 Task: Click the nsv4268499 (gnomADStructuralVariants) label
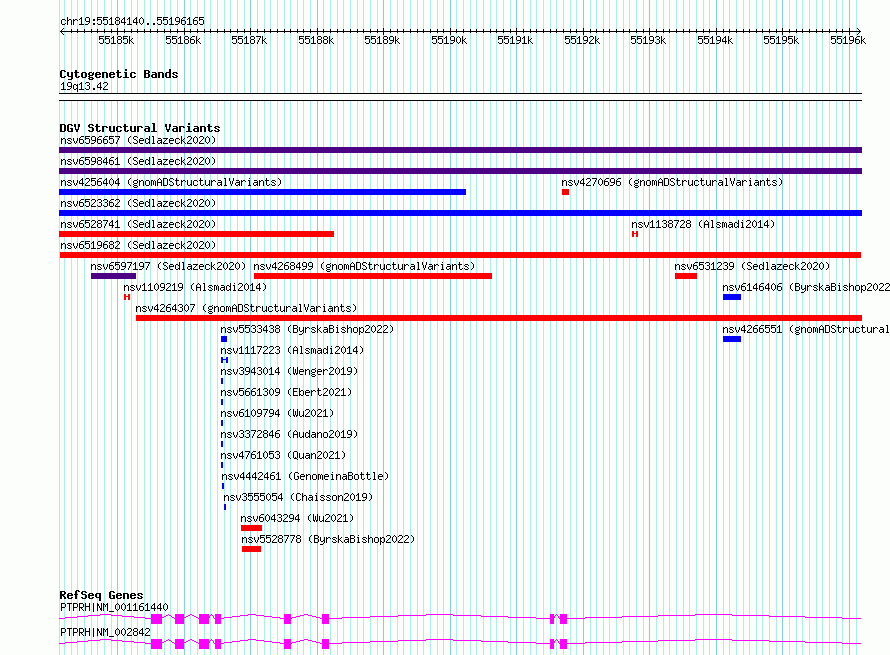364,266
